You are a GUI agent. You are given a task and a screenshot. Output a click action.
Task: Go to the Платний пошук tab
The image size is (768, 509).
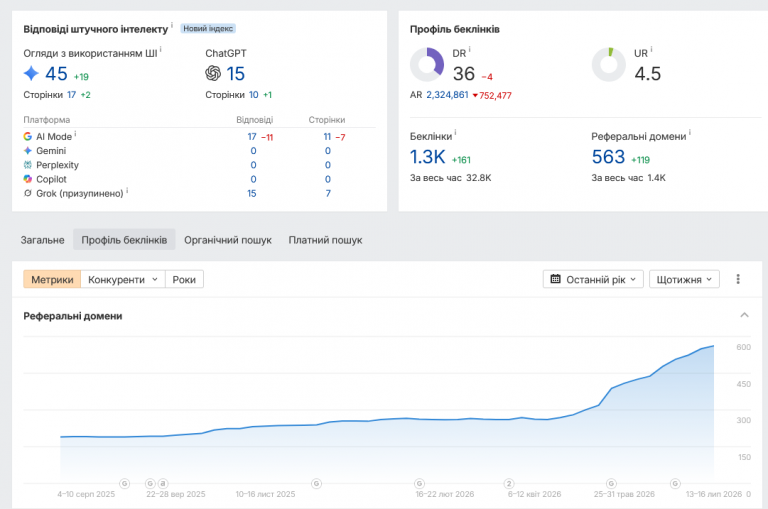pyautogui.click(x=325, y=240)
